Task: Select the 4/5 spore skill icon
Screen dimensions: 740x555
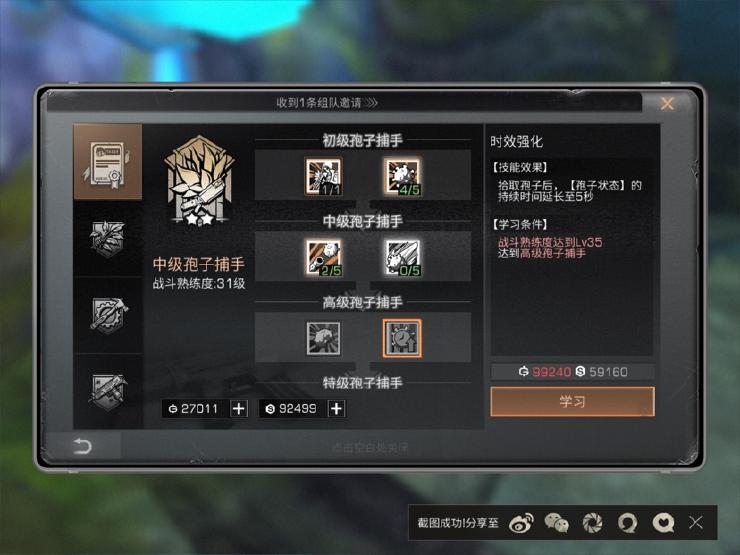Action: click(402, 177)
